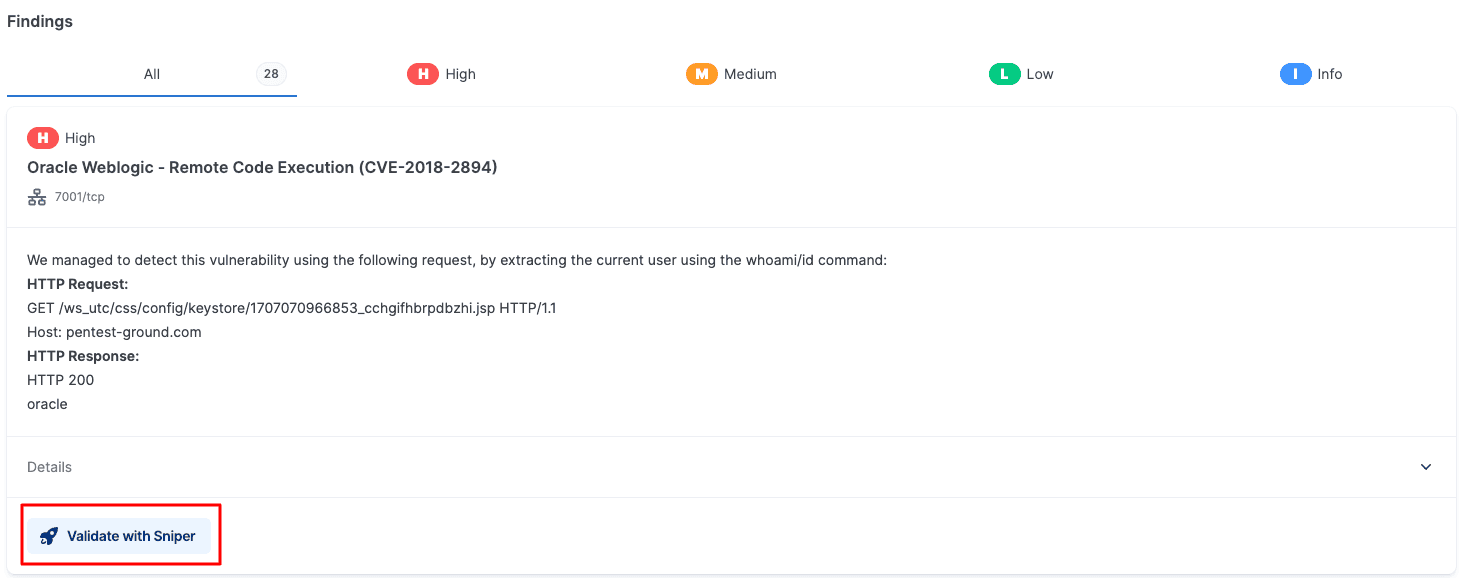The height and width of the screenshot is (578, 1470).
Task: Click the network port icon beside 7001/tcp
Action: tap(37, 196)
